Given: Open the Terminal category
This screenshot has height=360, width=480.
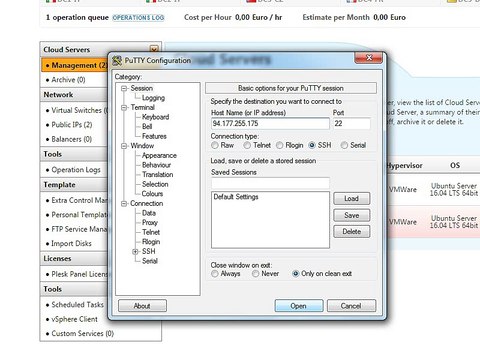Looking at the screenshot, I should point(143,107).
